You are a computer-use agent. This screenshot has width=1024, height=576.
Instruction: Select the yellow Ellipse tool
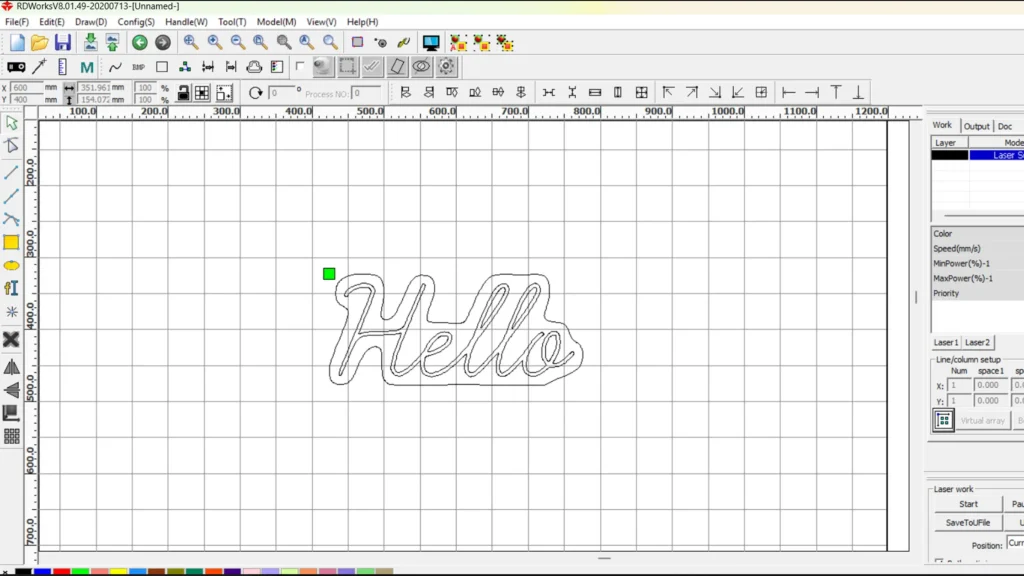click(x=12, y=266)
